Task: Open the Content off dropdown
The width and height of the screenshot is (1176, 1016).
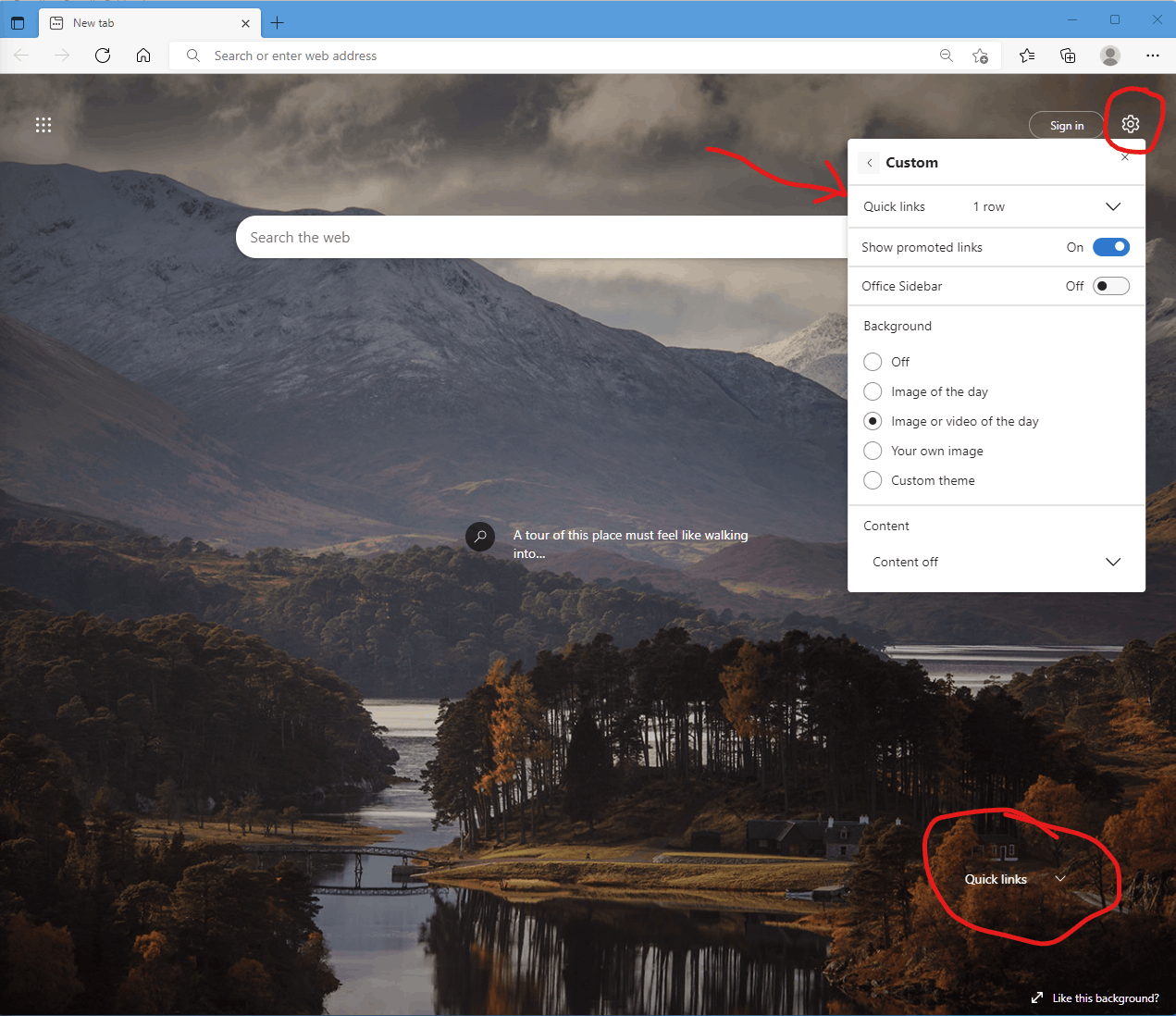Action: [997, 562]
